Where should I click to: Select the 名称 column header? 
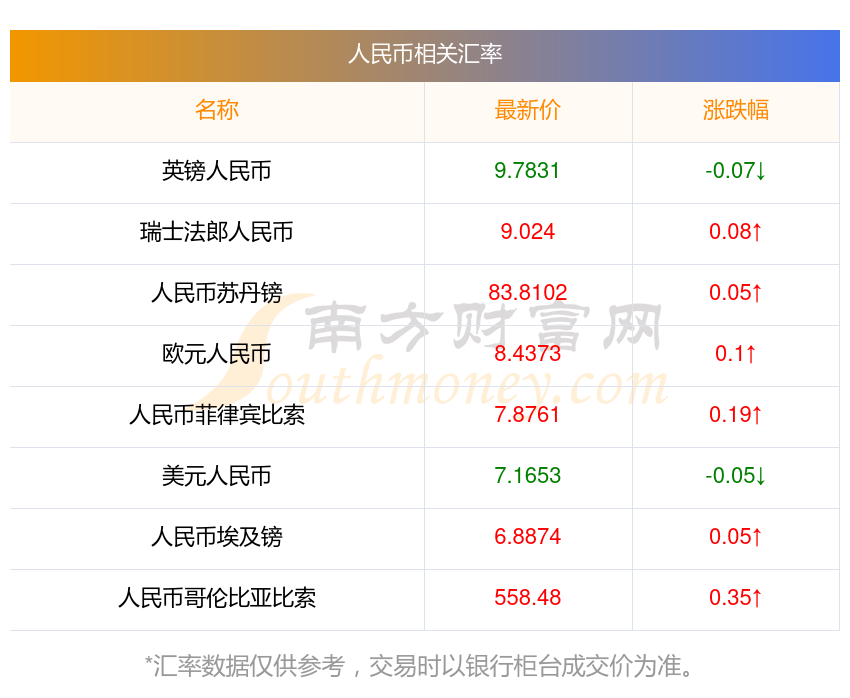point(217,110)
